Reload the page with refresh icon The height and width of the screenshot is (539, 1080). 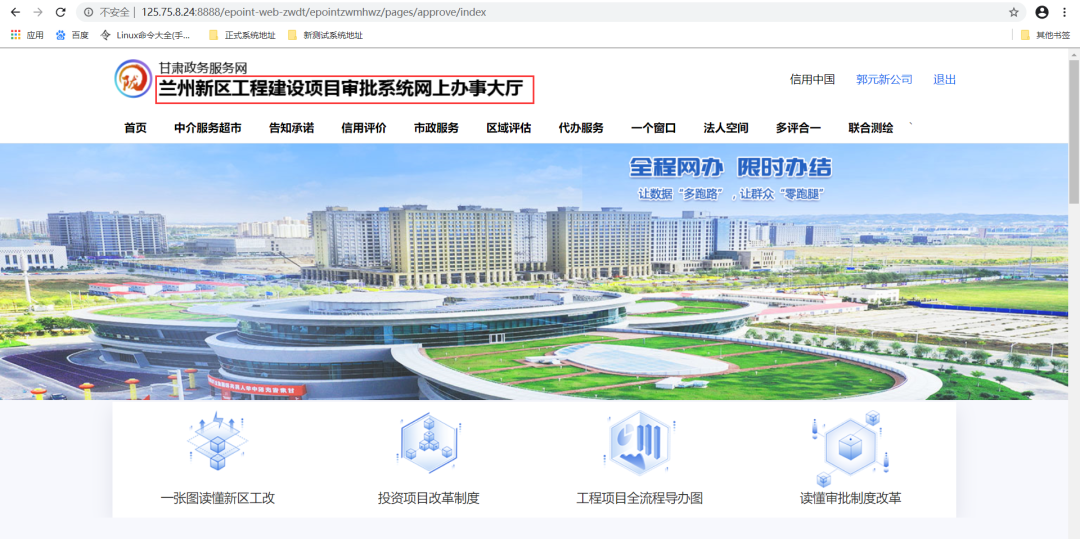tap(60, 12)
